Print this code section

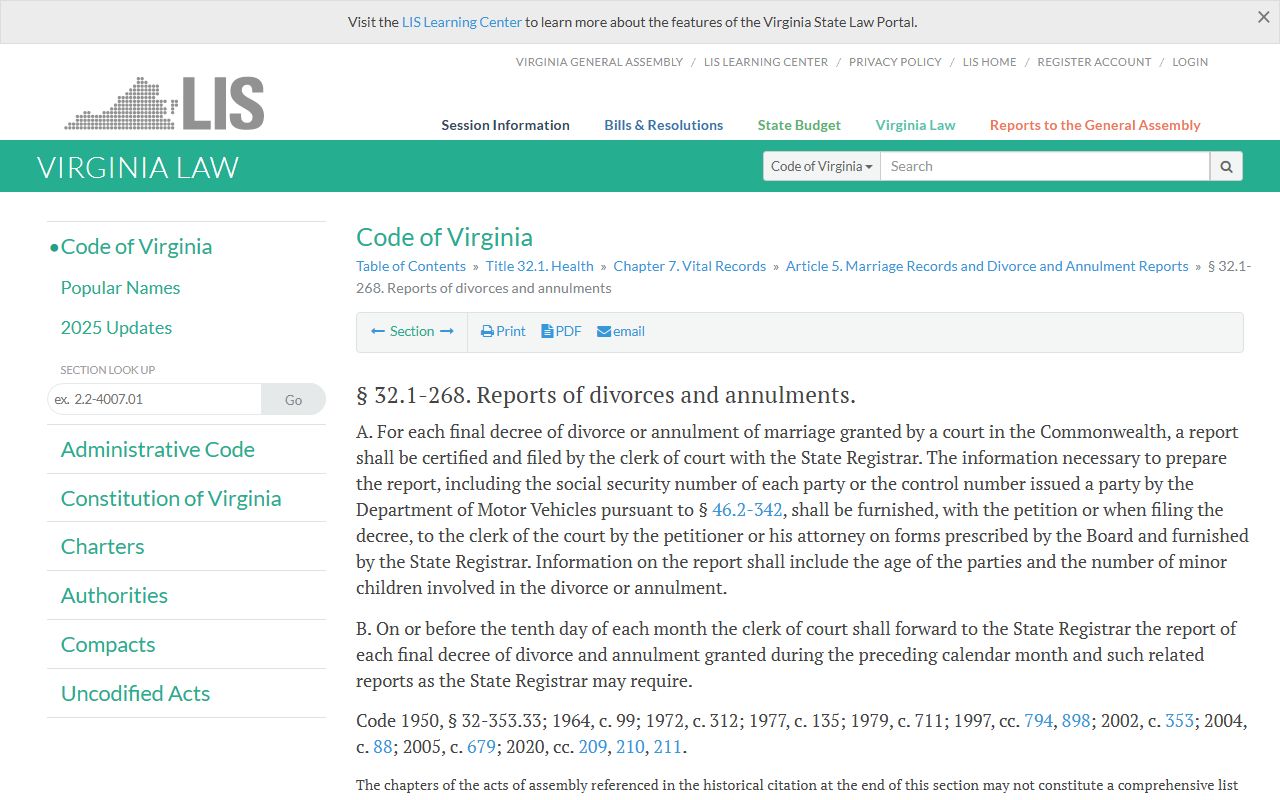point(503,331)
